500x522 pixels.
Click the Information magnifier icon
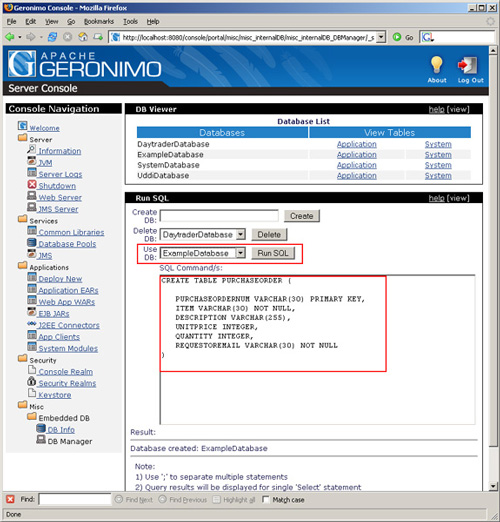[31, 149]
